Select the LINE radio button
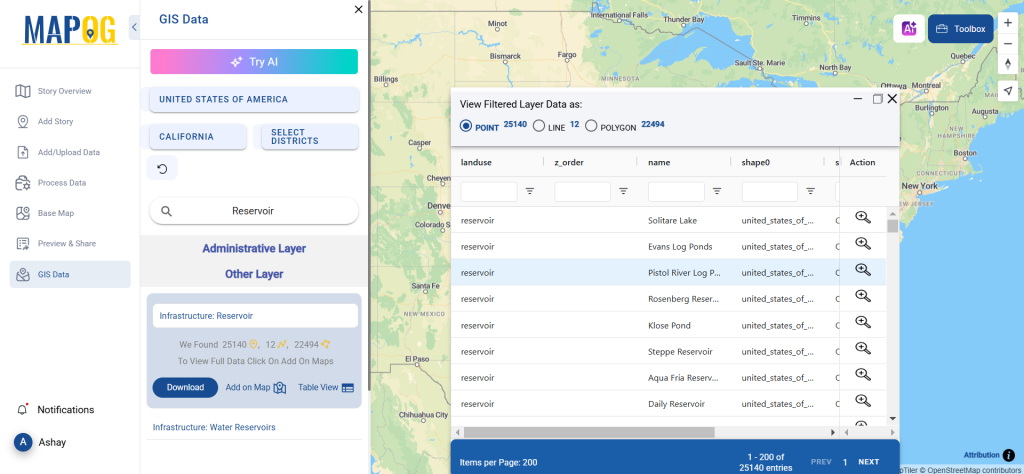1024x474 pixels. (x=539, y=126)
